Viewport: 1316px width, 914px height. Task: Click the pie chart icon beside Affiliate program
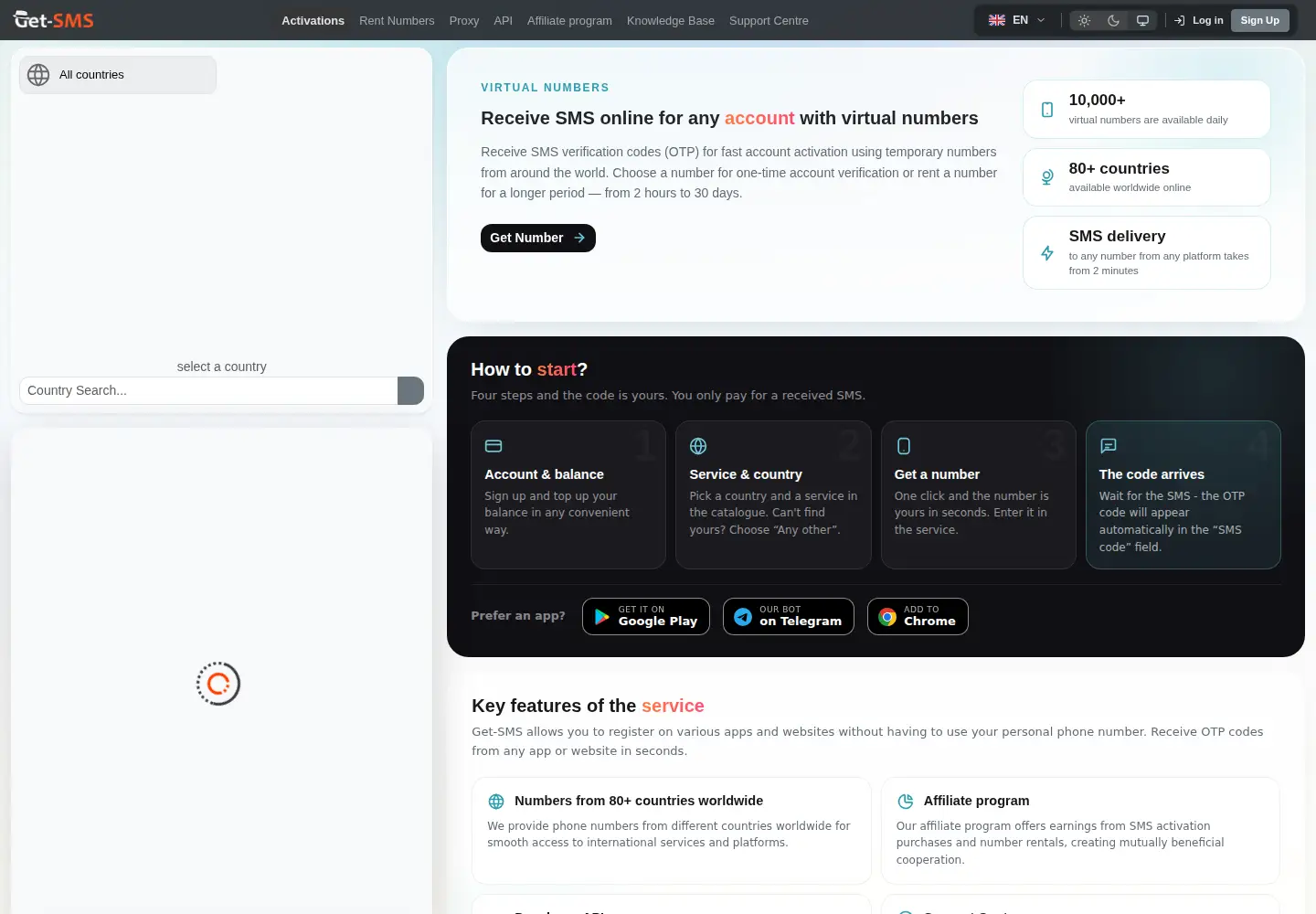click(906, 802)
